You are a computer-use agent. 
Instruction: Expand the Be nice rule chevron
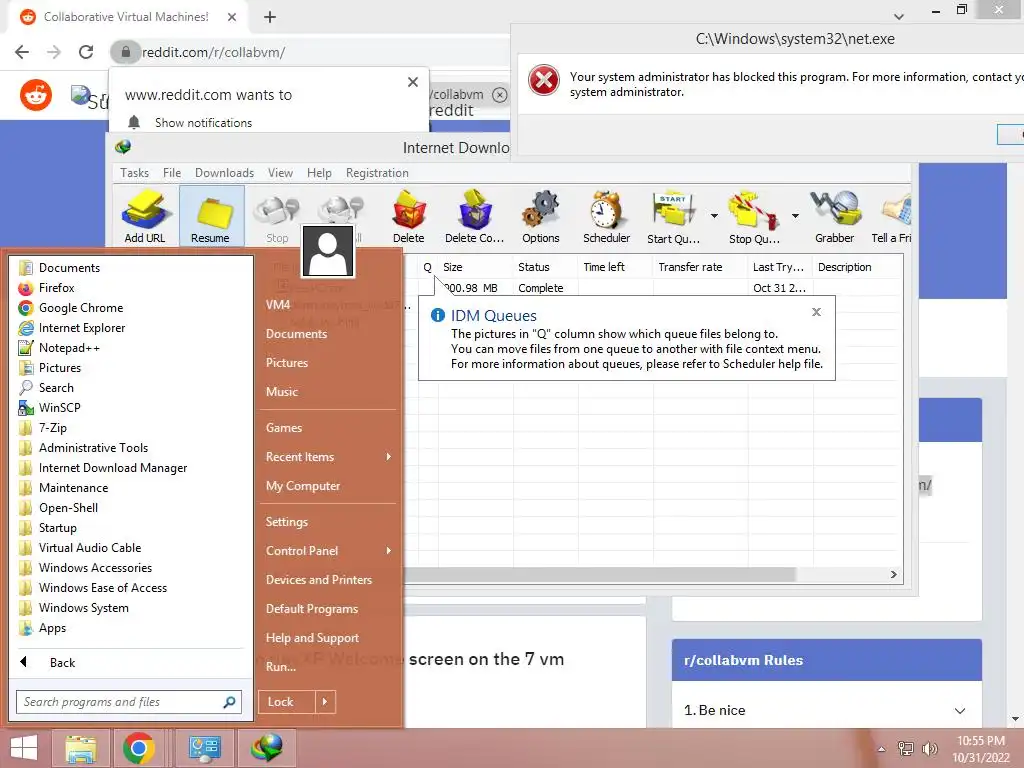point(959,711)
